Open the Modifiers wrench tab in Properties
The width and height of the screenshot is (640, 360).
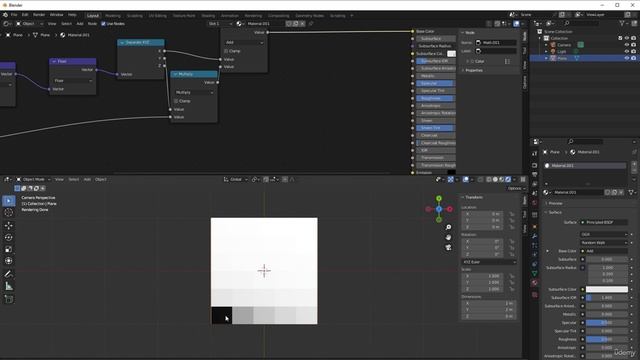pyautogui.click(x=535, y=236)
